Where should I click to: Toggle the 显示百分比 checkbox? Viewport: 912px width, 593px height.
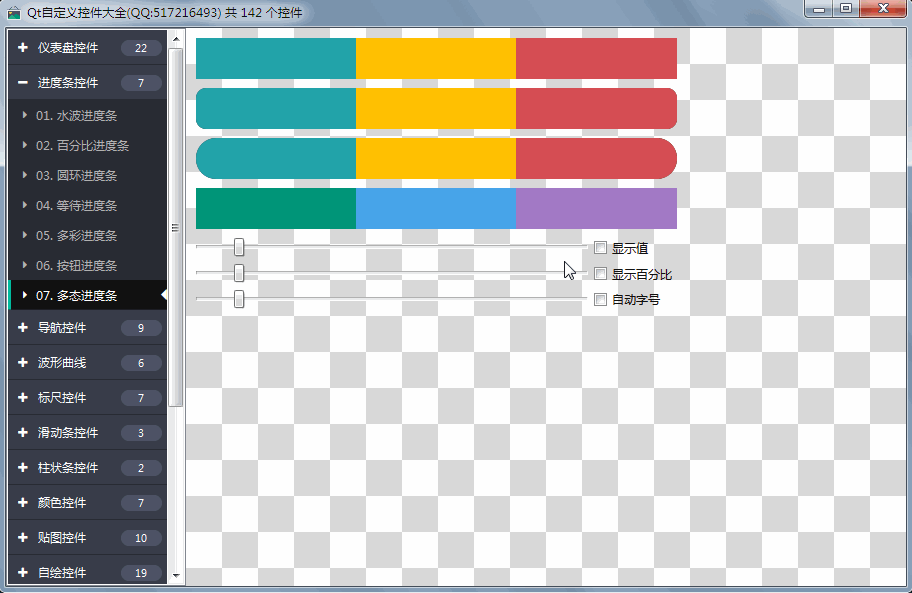[x=601, y=274]
